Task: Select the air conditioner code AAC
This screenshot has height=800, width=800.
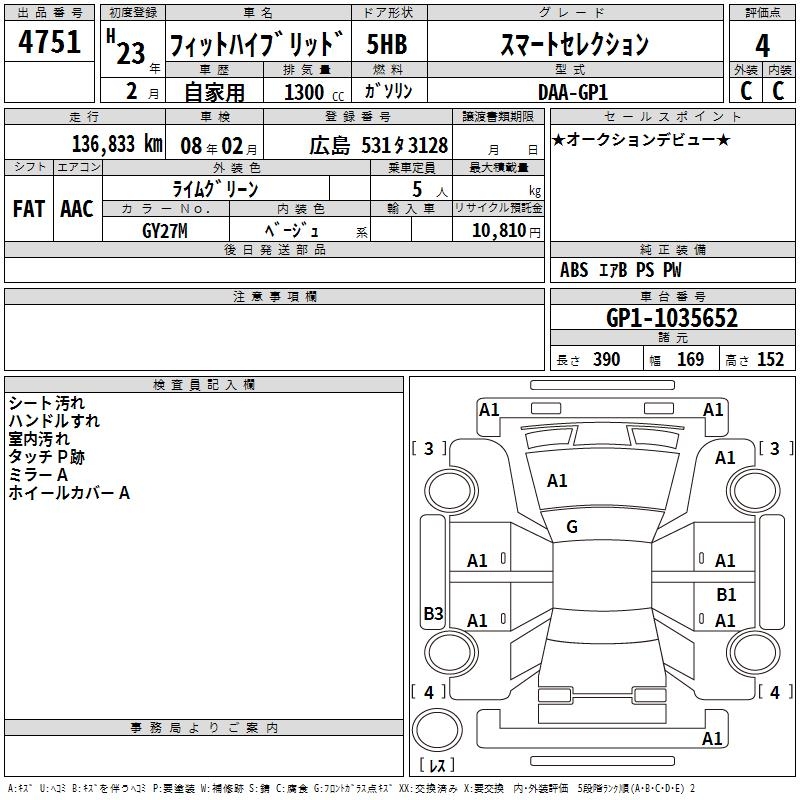Action: pyautogui.click(x=77, y=209)
